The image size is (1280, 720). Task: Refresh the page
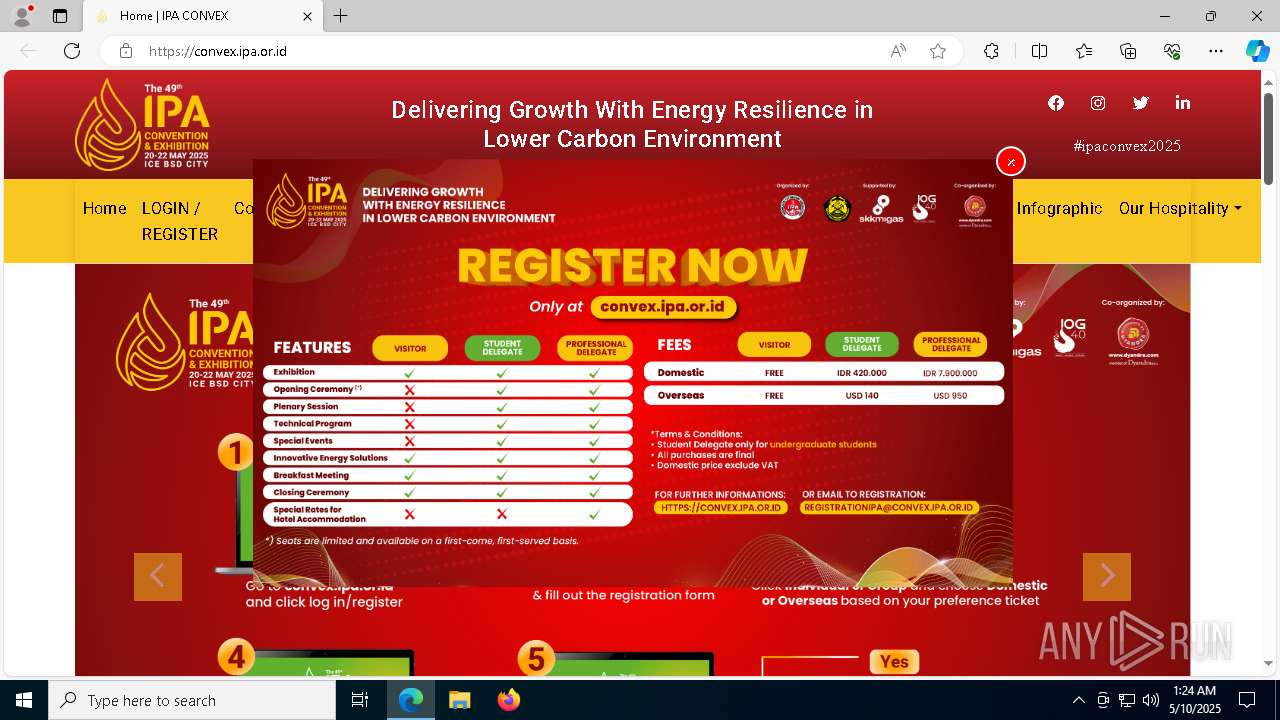[72, 51]
